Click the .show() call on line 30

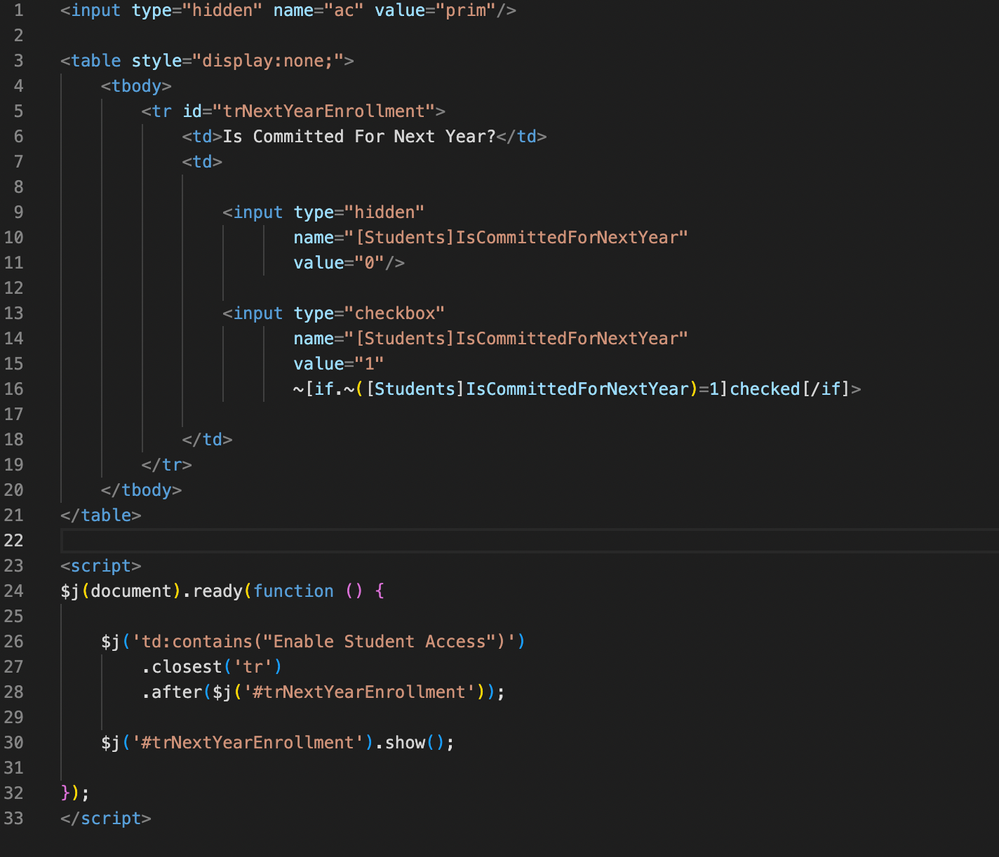coord(410,742)
